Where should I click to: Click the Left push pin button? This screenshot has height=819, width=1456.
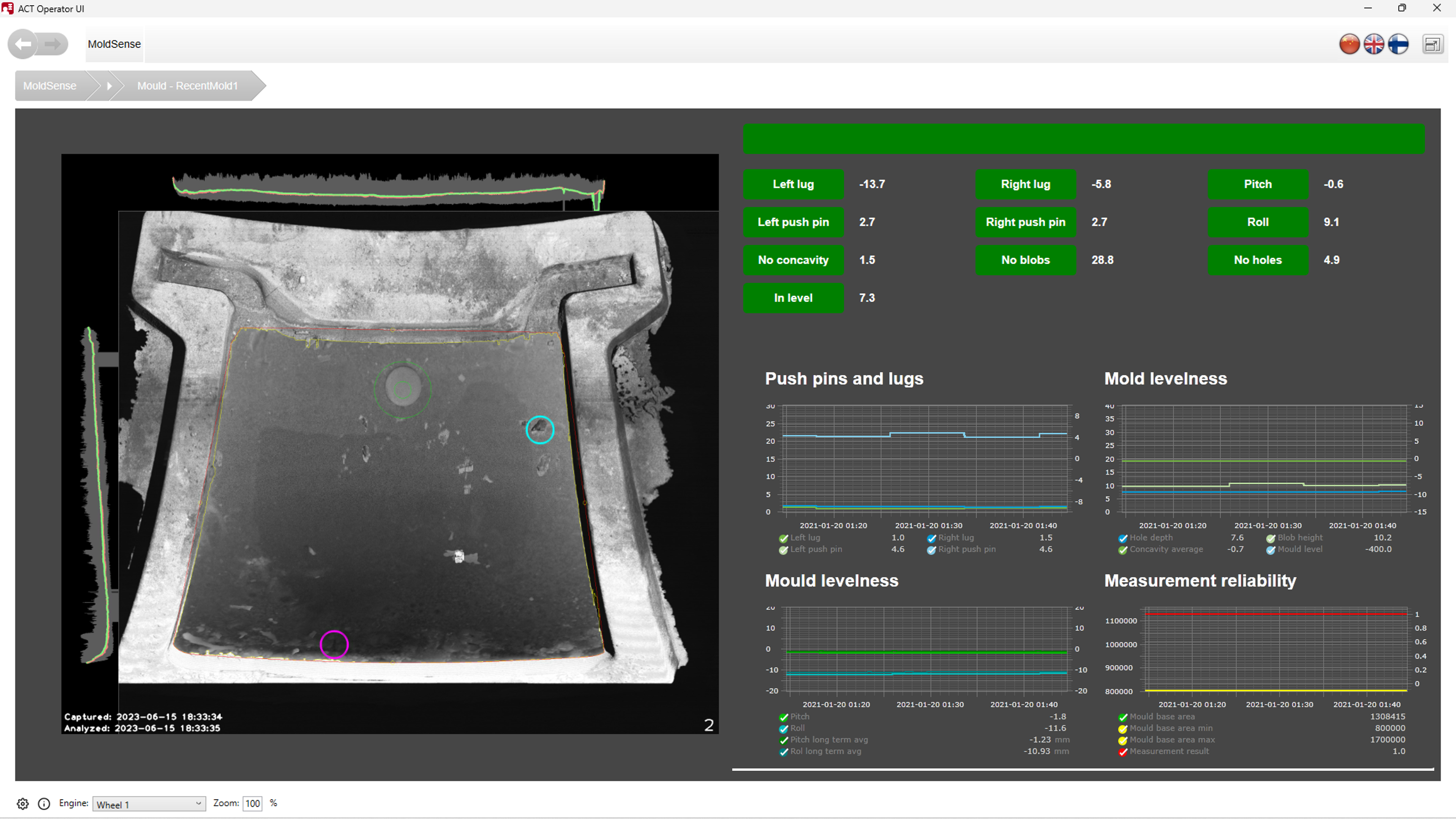point(793,222)
